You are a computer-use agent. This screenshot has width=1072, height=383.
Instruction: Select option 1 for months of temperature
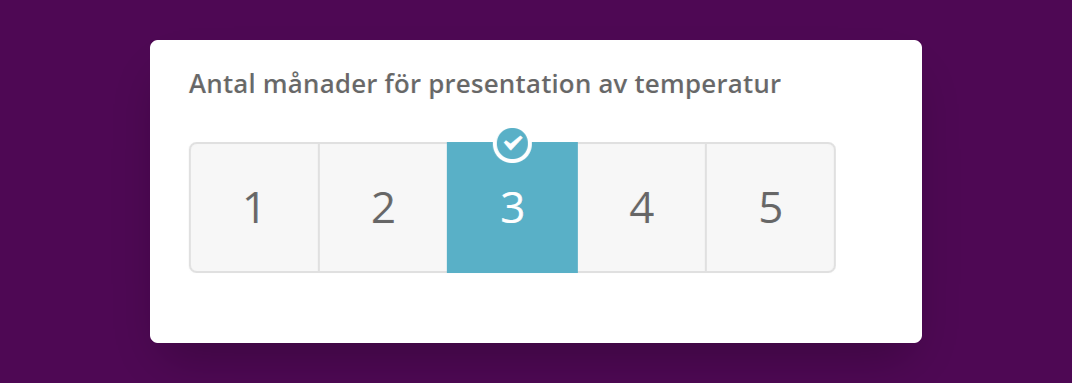click(254, 207)
